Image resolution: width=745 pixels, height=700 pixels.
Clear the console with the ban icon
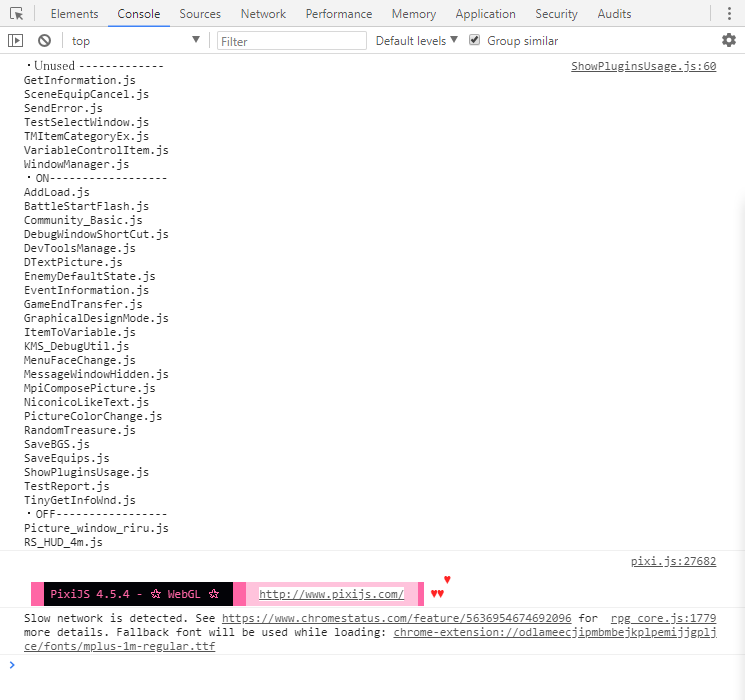[x=44, y=41]
